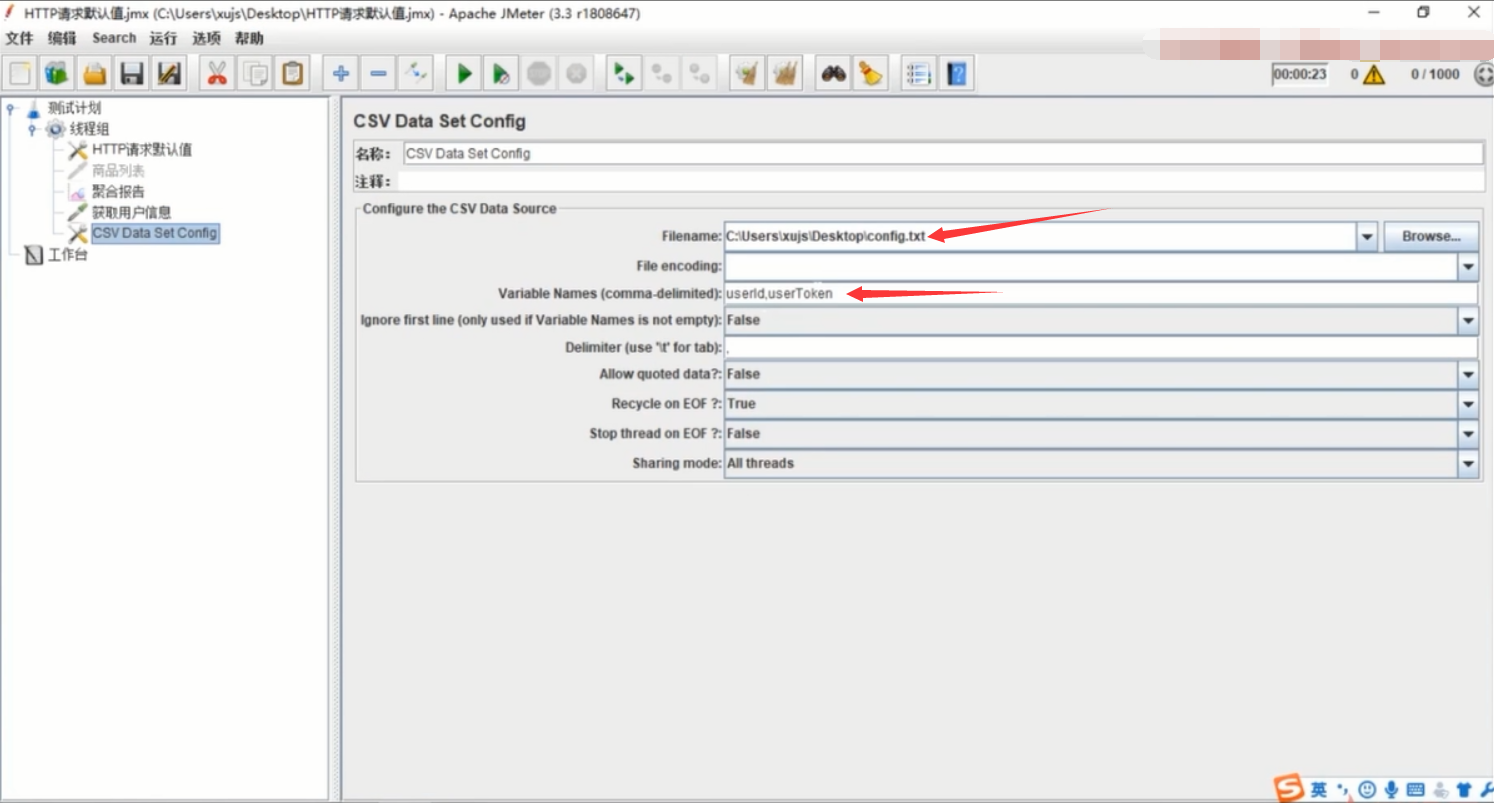Click the remote start all icon
Image resolution: width=1494 pixels, height=803 pixels.
pos(624,73)
